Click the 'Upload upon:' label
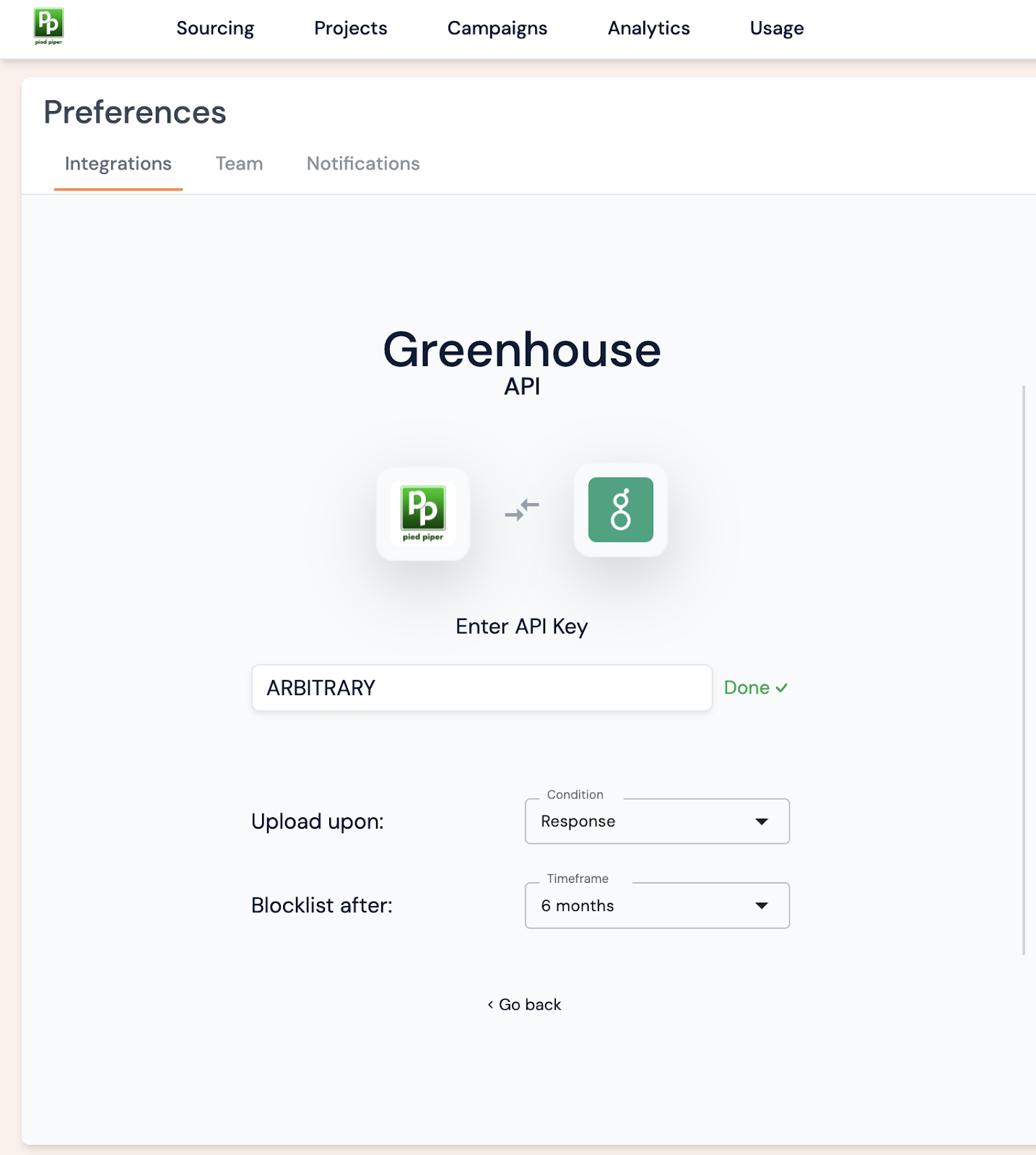 tap(318, 821)
